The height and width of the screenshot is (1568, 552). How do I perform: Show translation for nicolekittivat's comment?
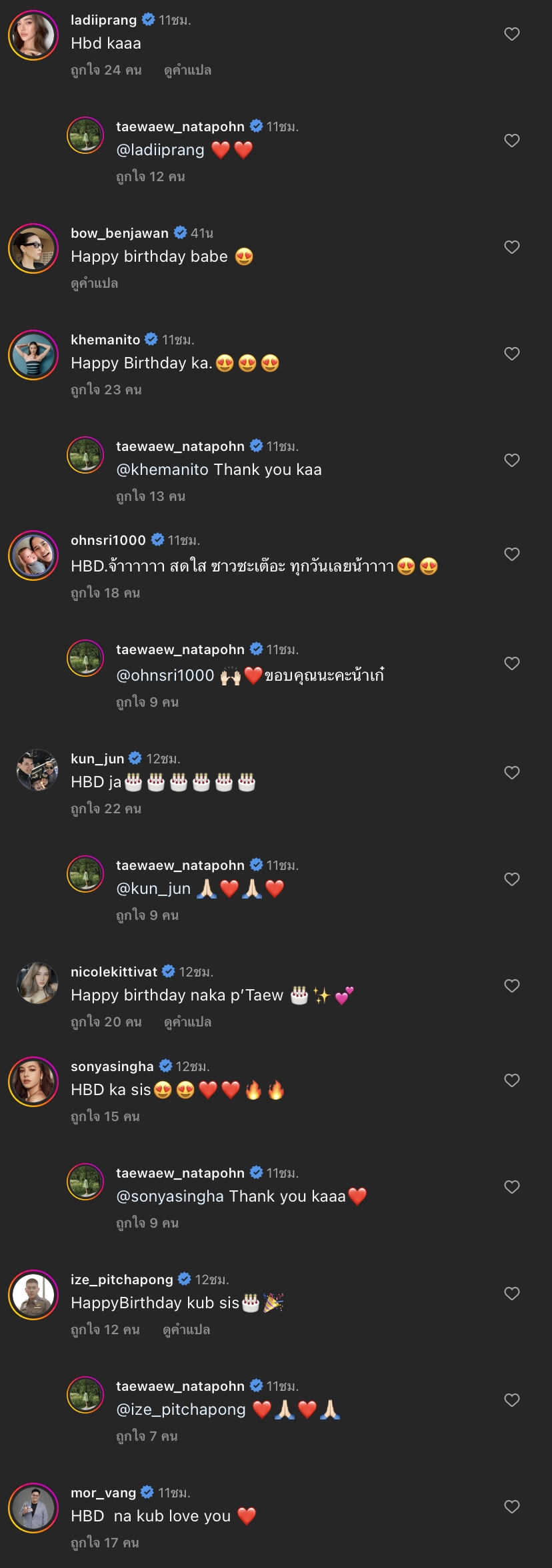click(x=187, y=1022)
